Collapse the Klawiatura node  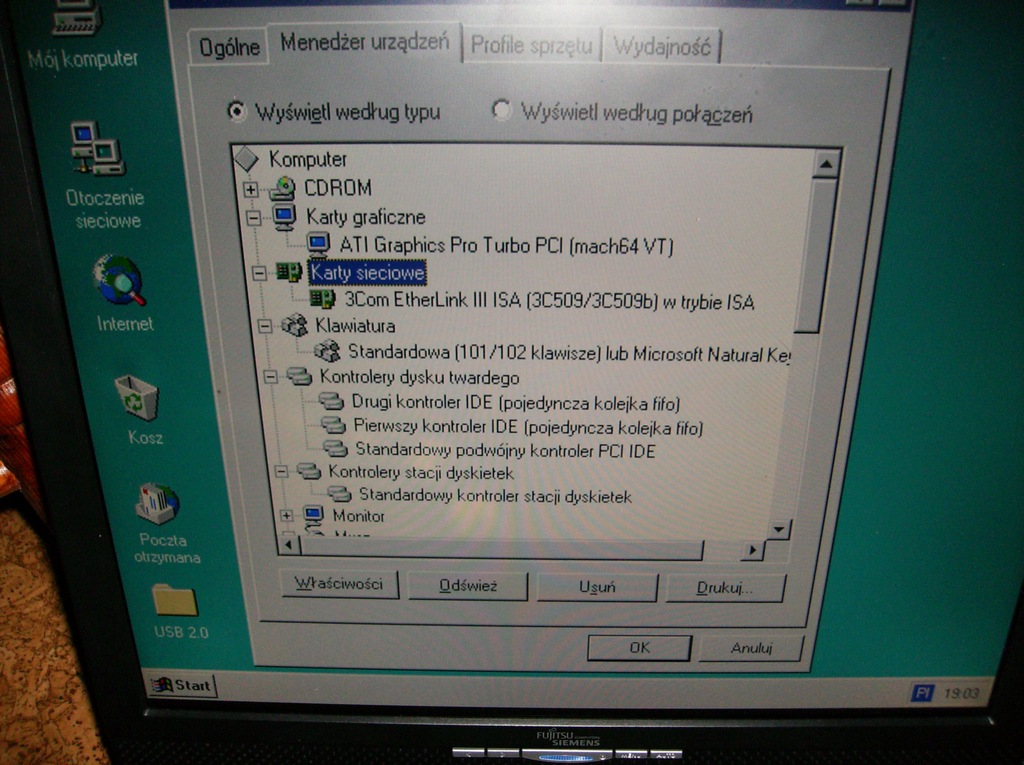pyautogui.click(x=264, y=325)
